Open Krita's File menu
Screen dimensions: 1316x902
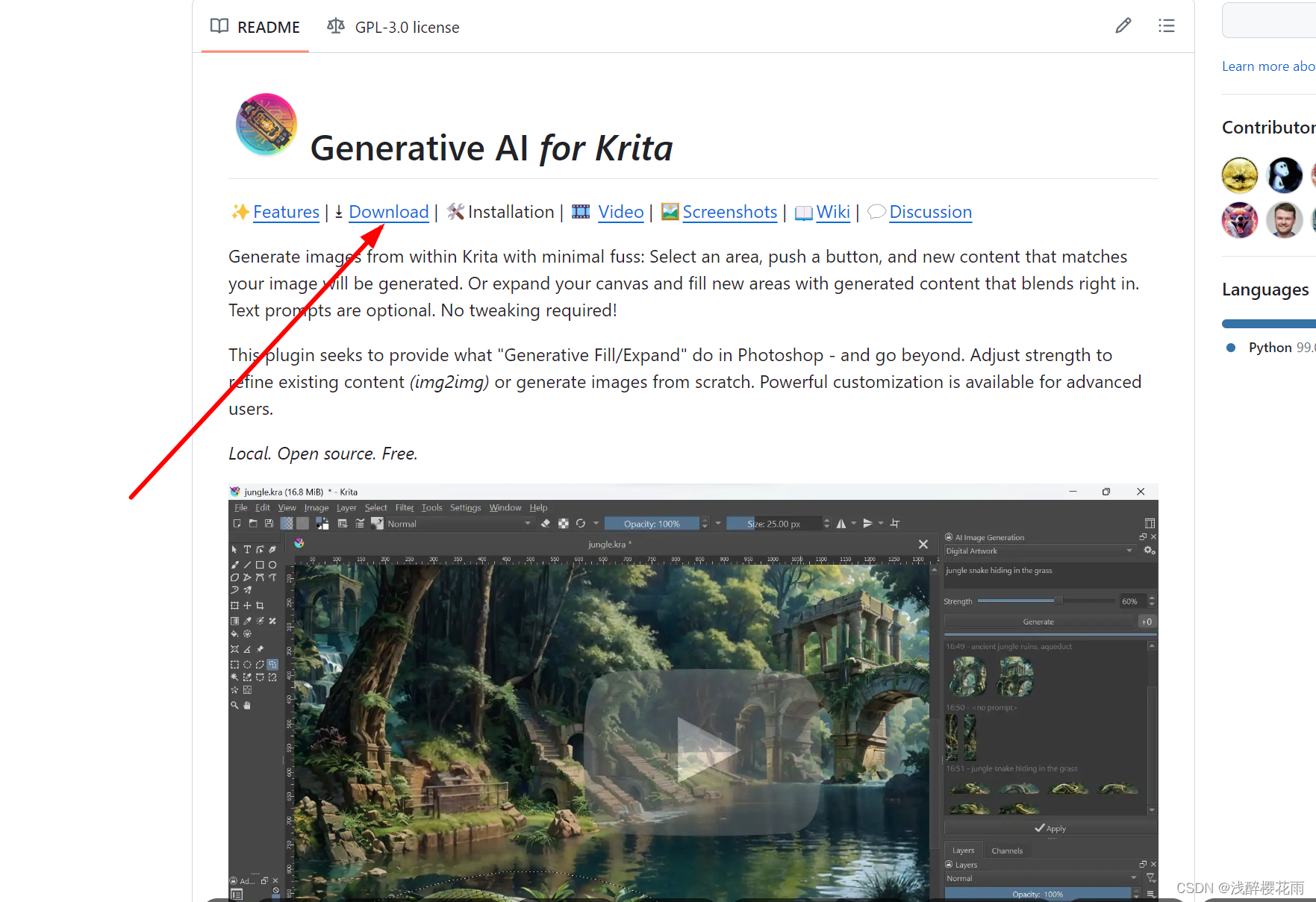(240, 507)
